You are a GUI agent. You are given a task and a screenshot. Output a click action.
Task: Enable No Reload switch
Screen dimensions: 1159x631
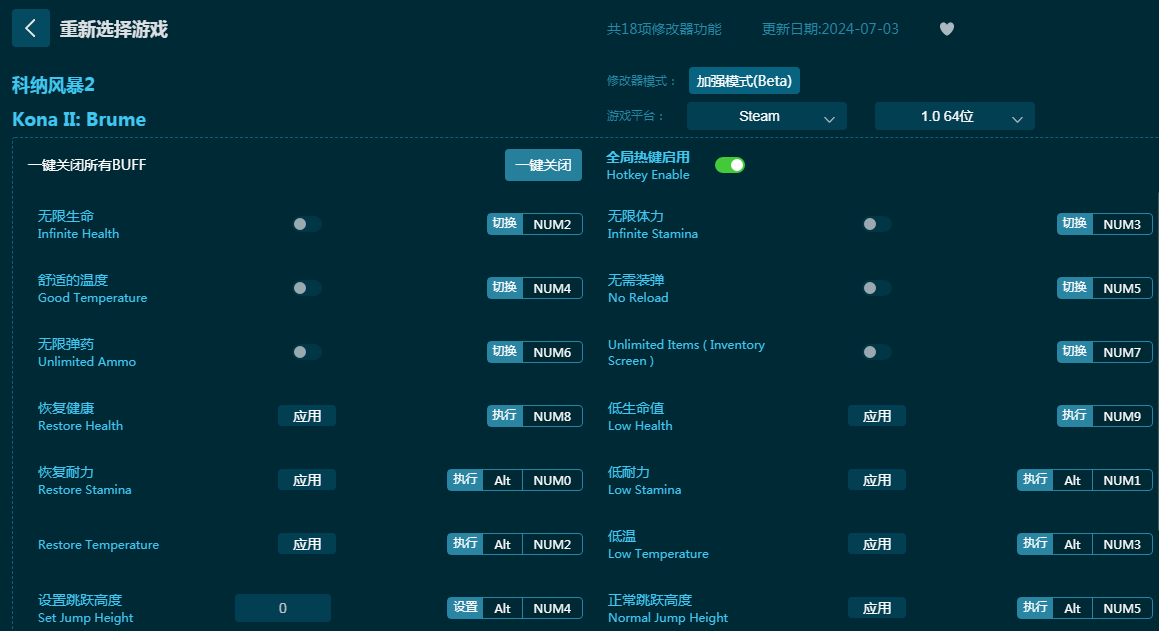point(877,288)
